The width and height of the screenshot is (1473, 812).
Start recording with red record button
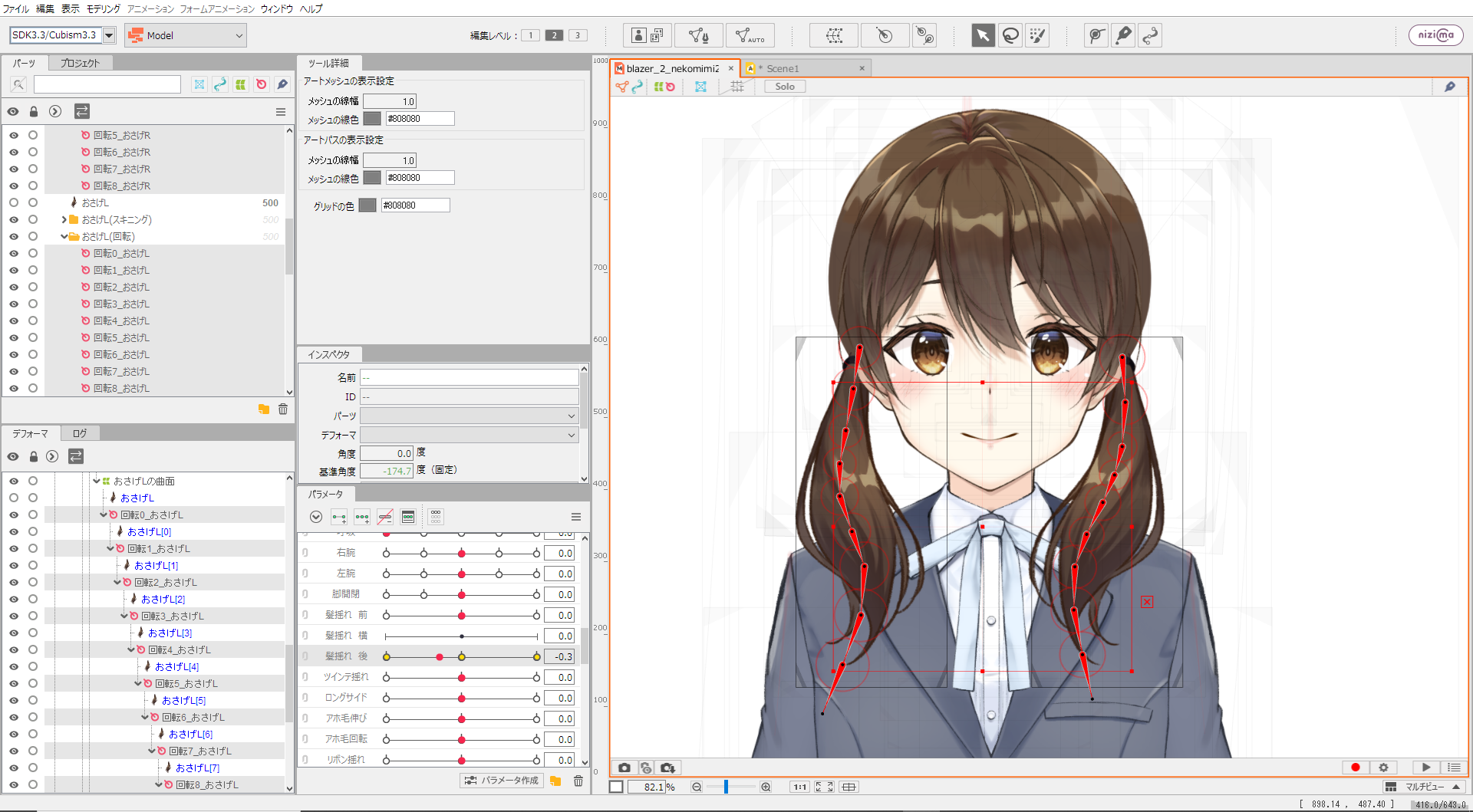coord(1356,768)
